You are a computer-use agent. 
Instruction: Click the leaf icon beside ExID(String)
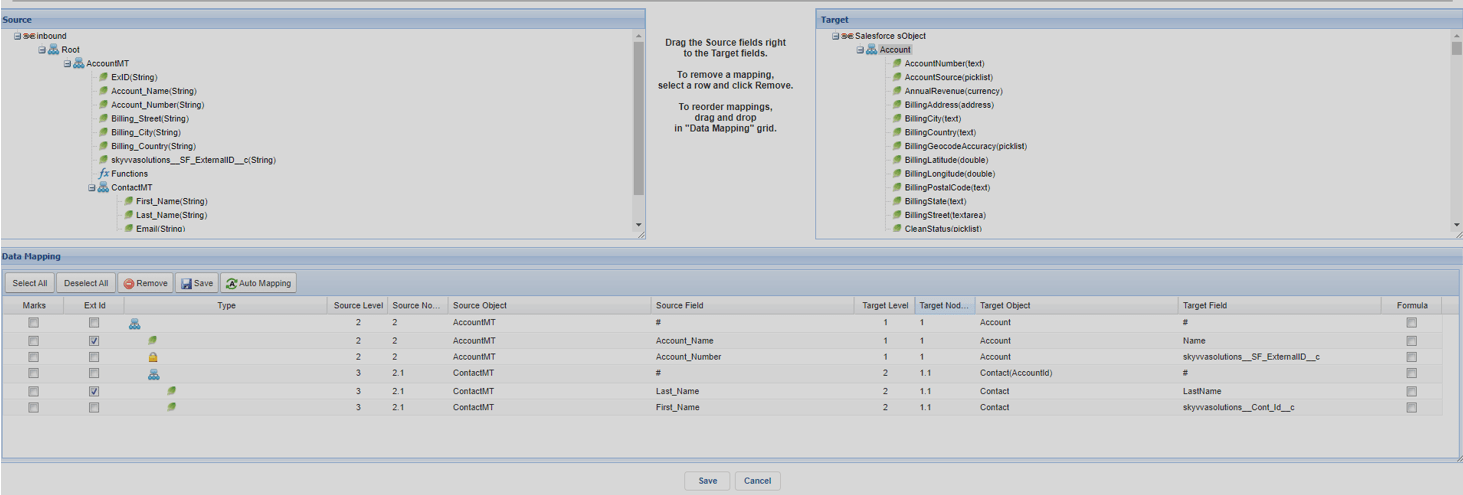tap(103, 77)
